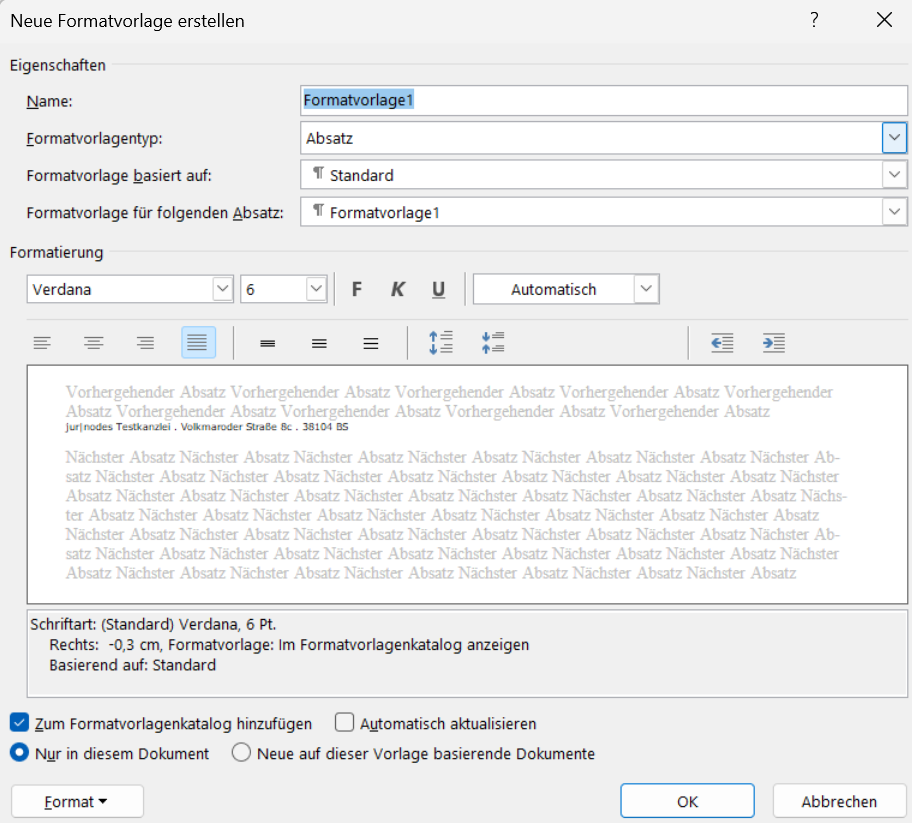This screenshot has height=823, width=912.
Task: Increase the paragraph indent
Action: point(773,343)
